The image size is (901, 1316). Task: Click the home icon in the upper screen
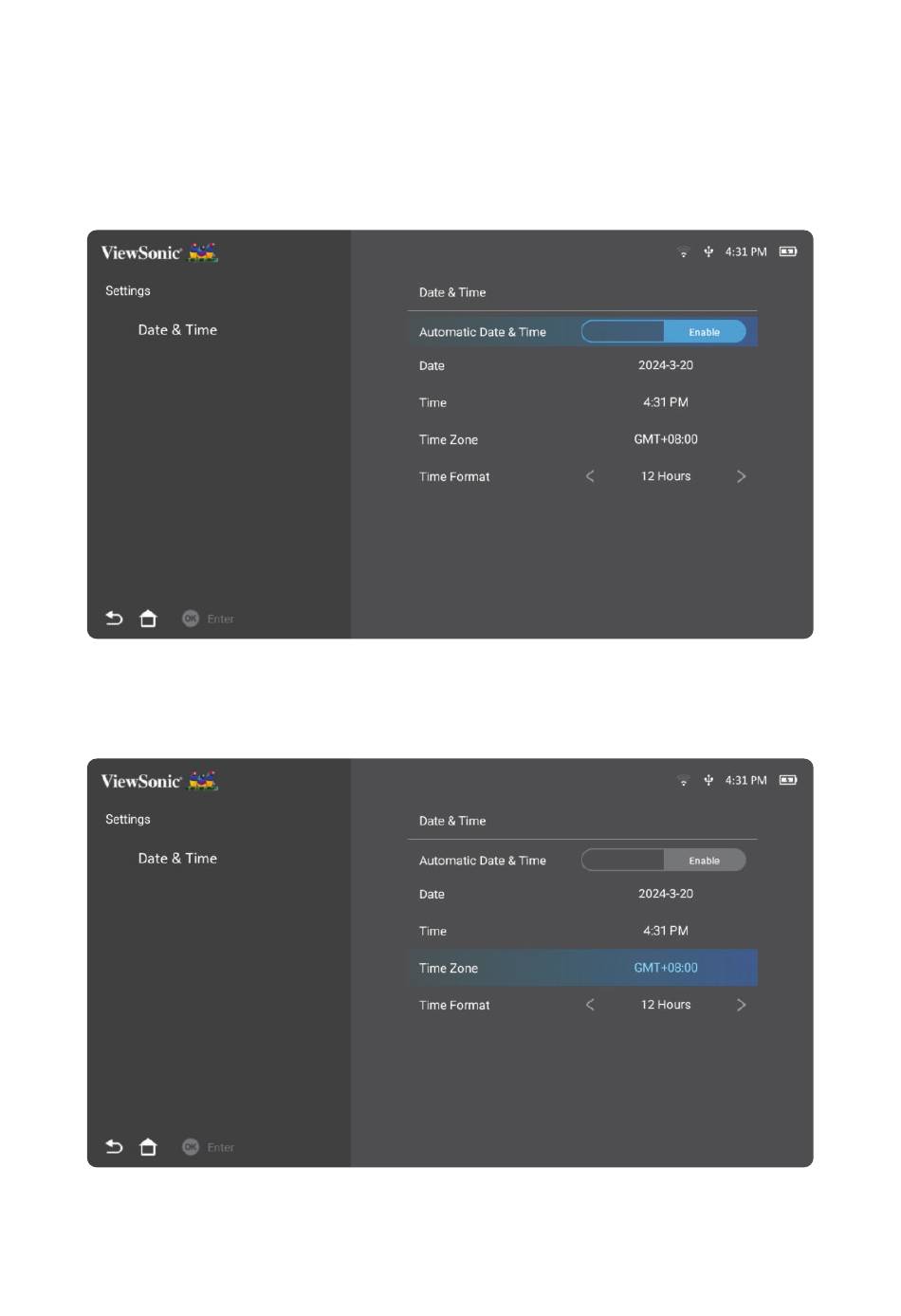[148, 619]
